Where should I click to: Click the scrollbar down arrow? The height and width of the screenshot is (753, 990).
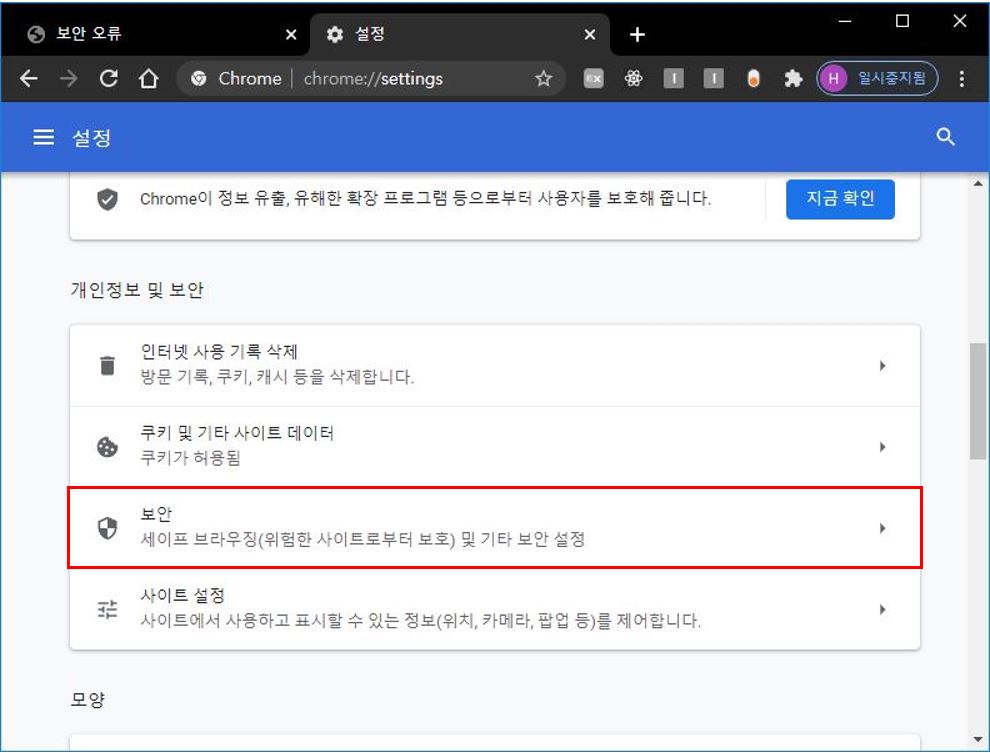(977, 740)
